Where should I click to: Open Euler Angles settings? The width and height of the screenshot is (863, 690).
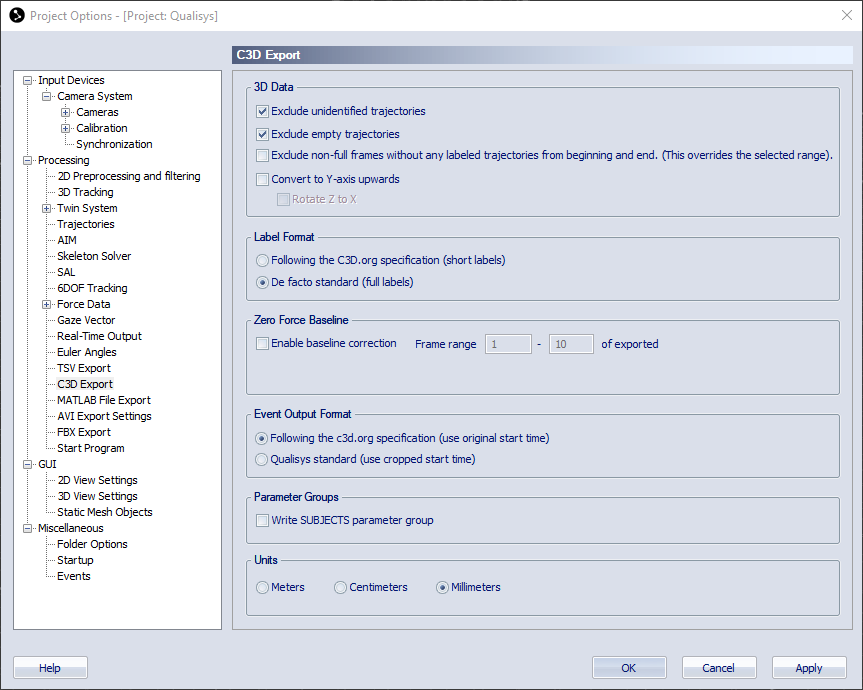click(86, 352)
